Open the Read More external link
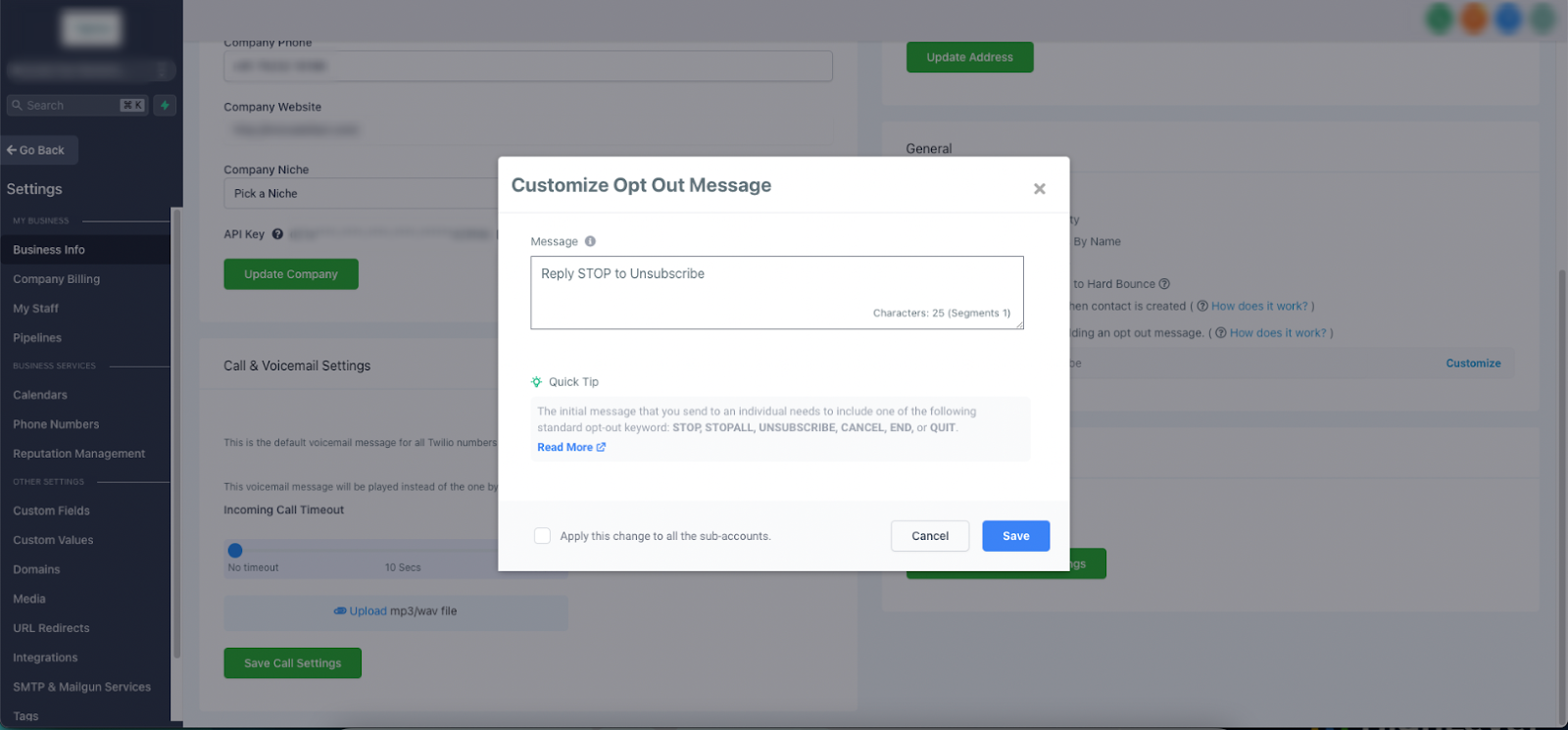The height and width of the screenshot is (730, 1568). pyautogui.click(x=571, y=447)
